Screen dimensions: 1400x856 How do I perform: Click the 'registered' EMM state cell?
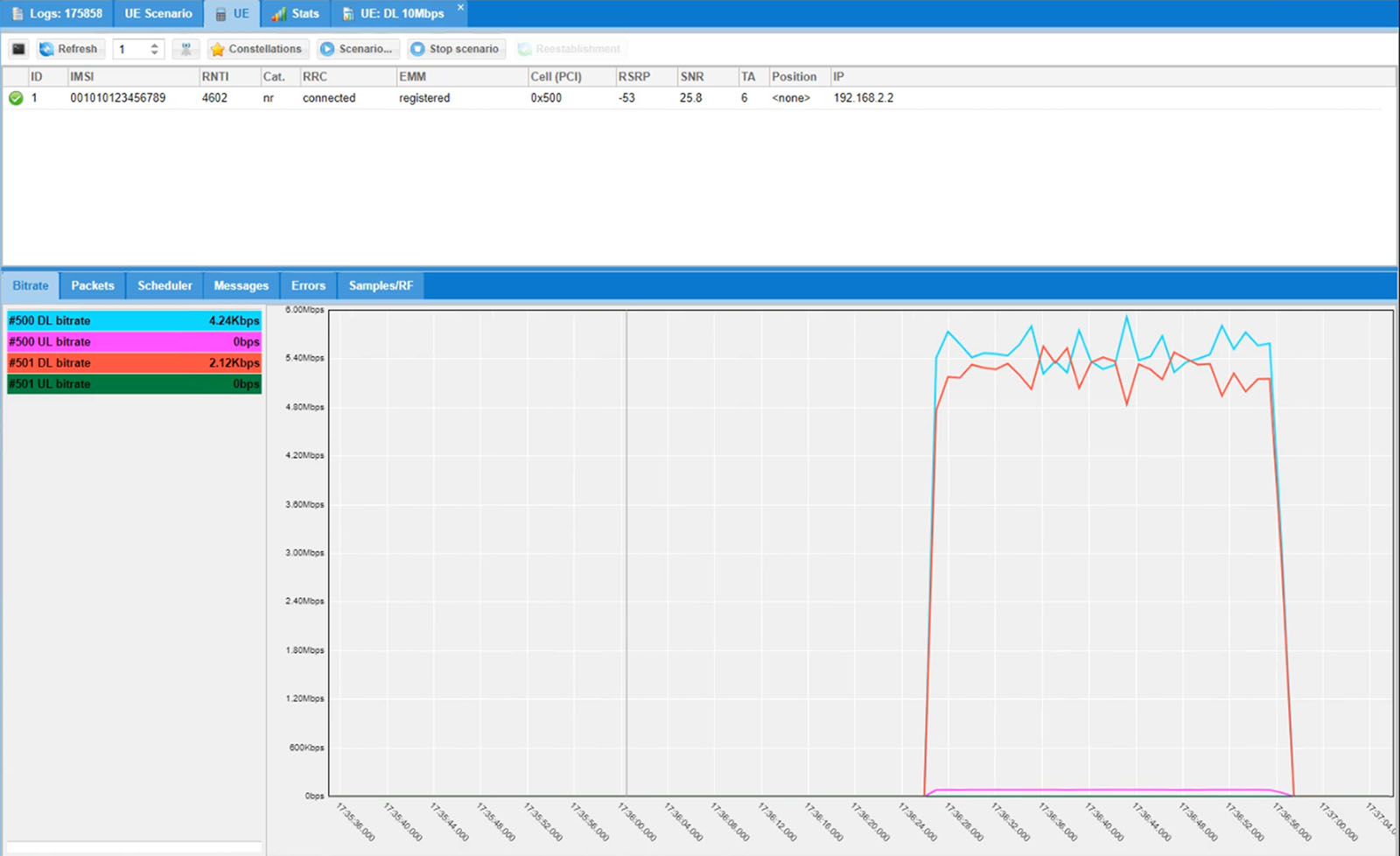(x=424, y=98)
